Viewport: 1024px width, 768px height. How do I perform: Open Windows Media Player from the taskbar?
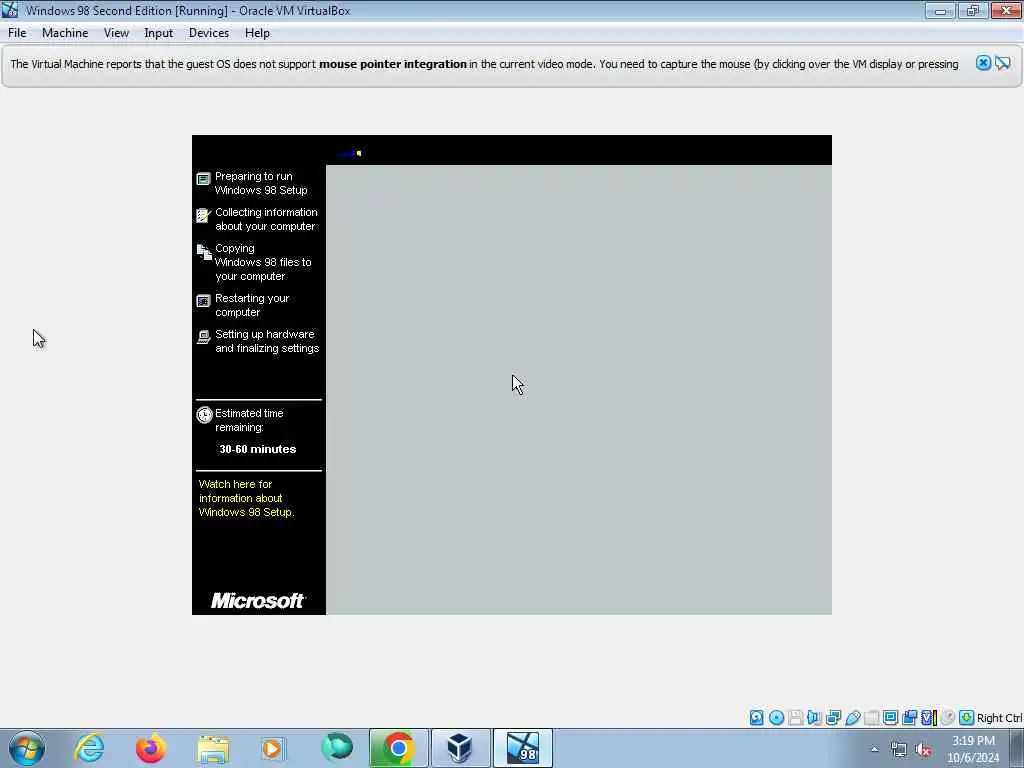click(x=273, y=748)
